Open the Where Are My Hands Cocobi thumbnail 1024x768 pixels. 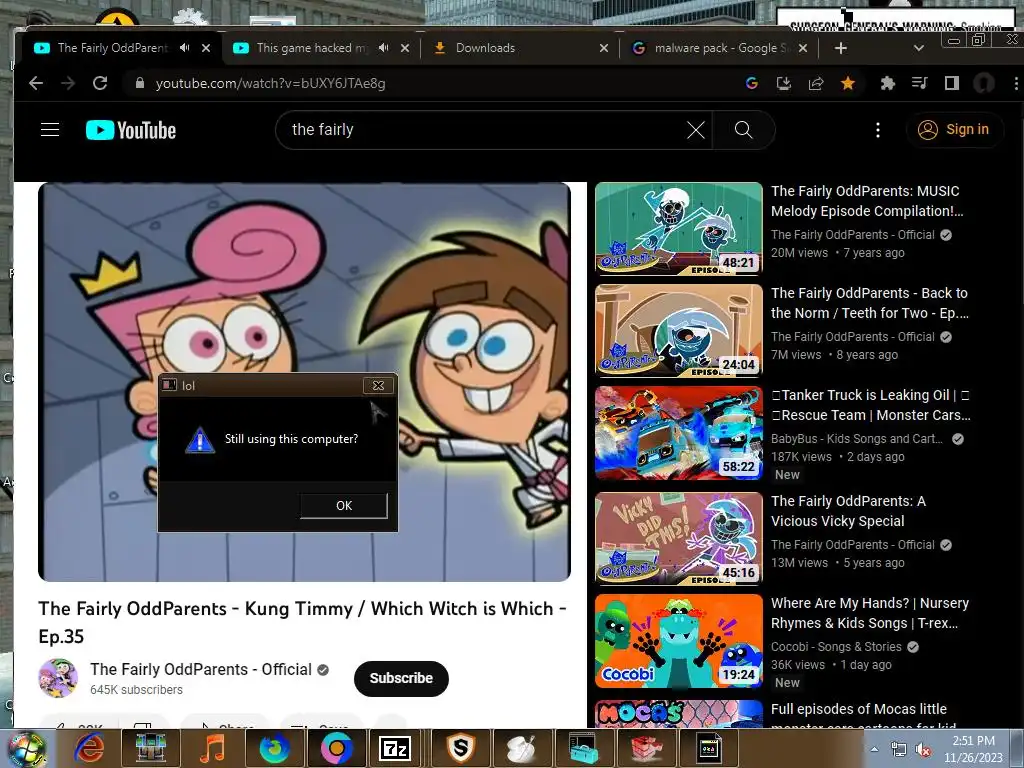679,641
